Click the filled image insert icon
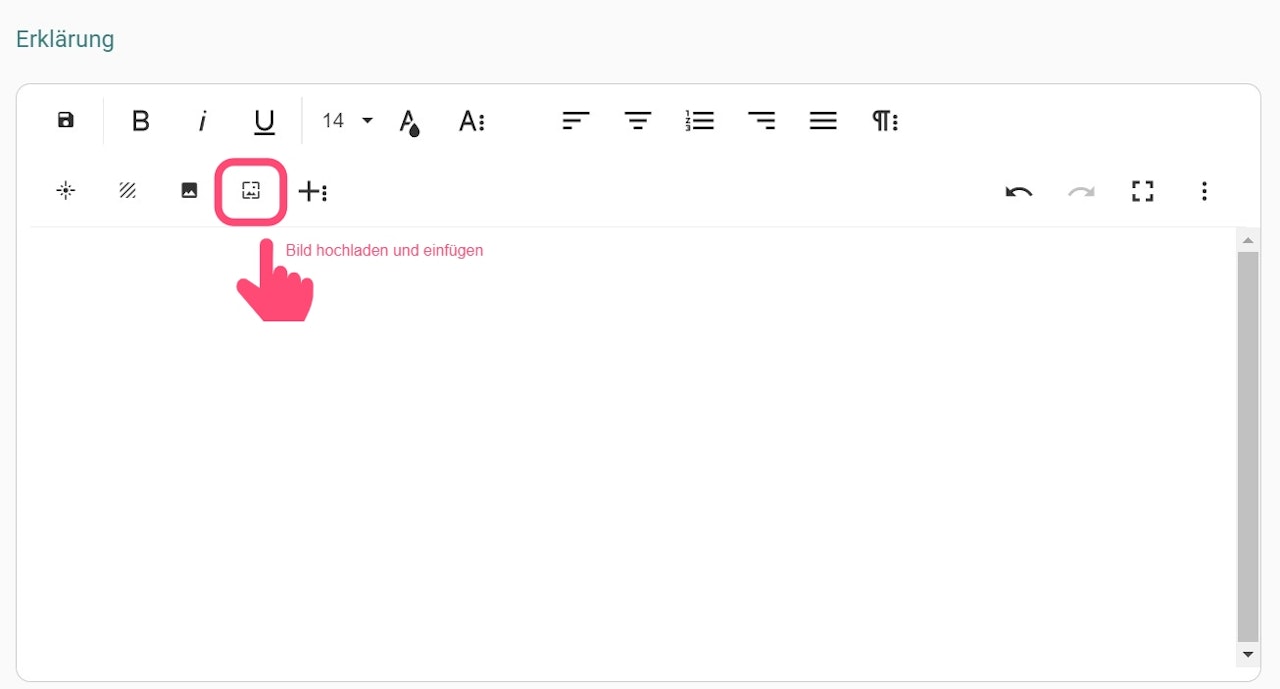The width and height of the screenshot is (1280, 689). 189,190
